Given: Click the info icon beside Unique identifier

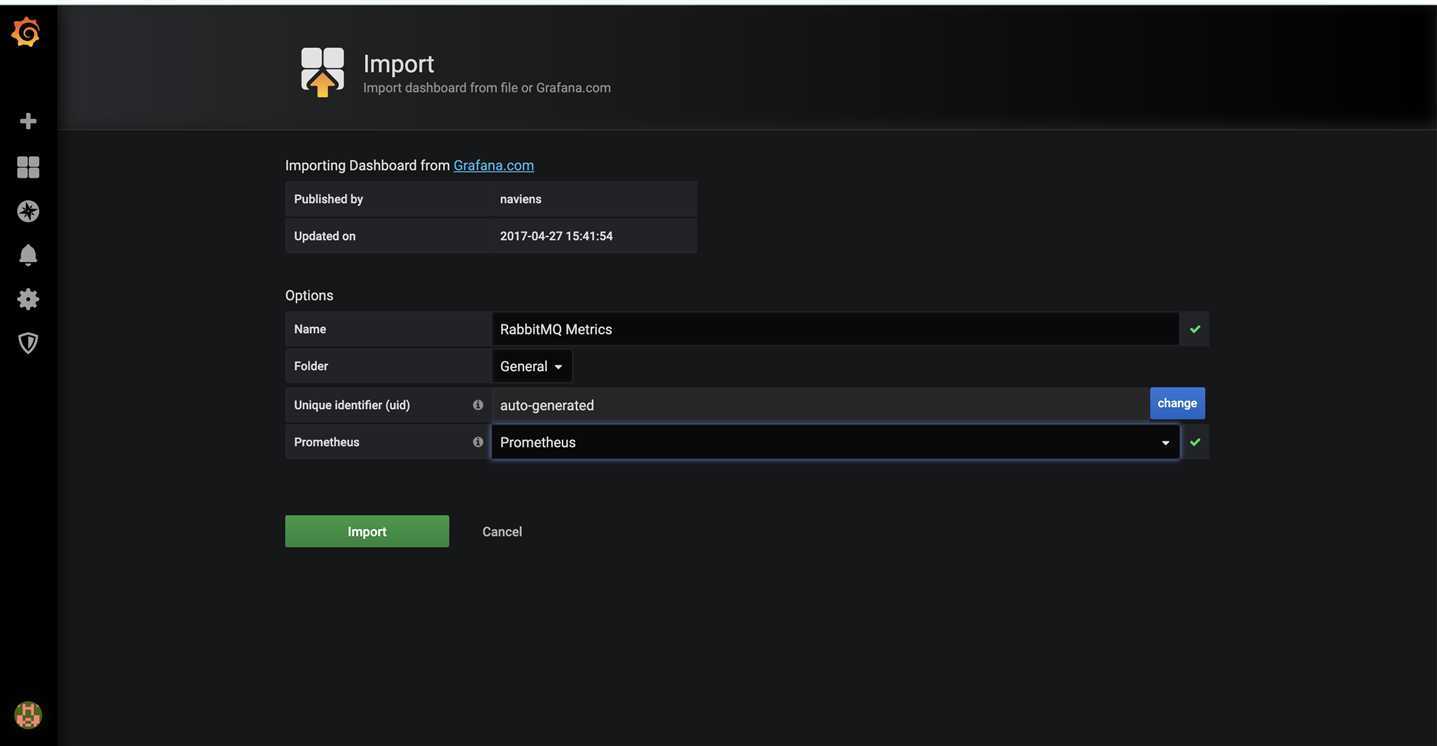Looking at the screenshot, I should click(478, 405).
